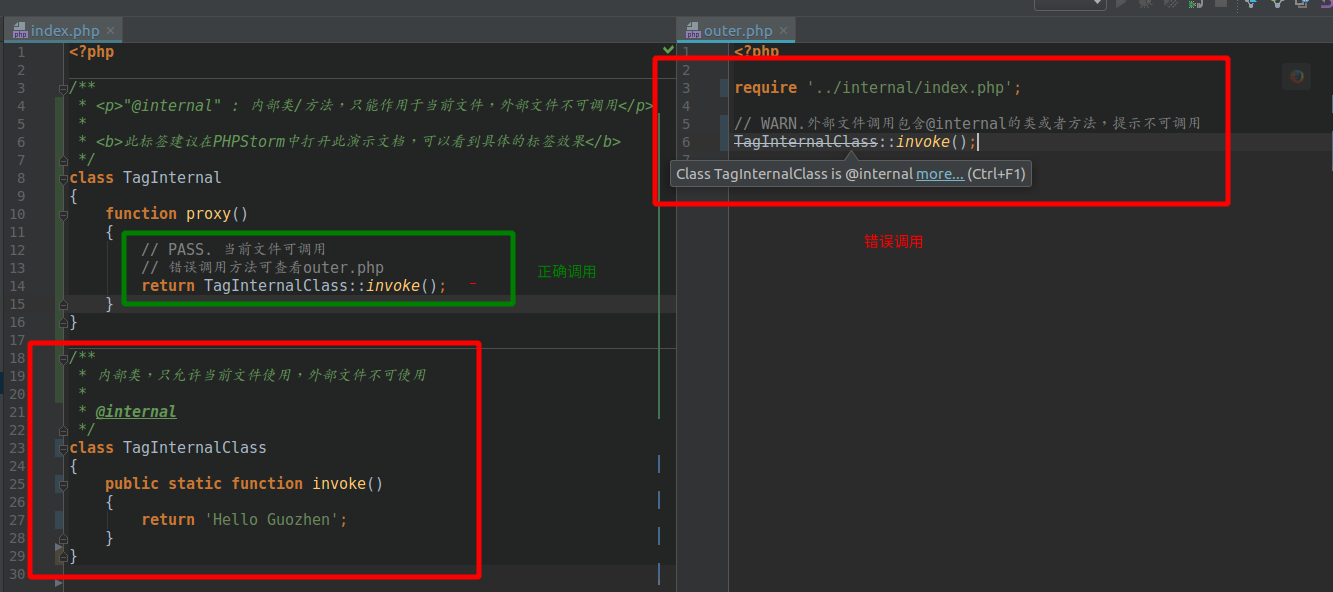1333x592 pixels.
Task: Open preview in Firefox browser icon
Action: click(1297, 76)
